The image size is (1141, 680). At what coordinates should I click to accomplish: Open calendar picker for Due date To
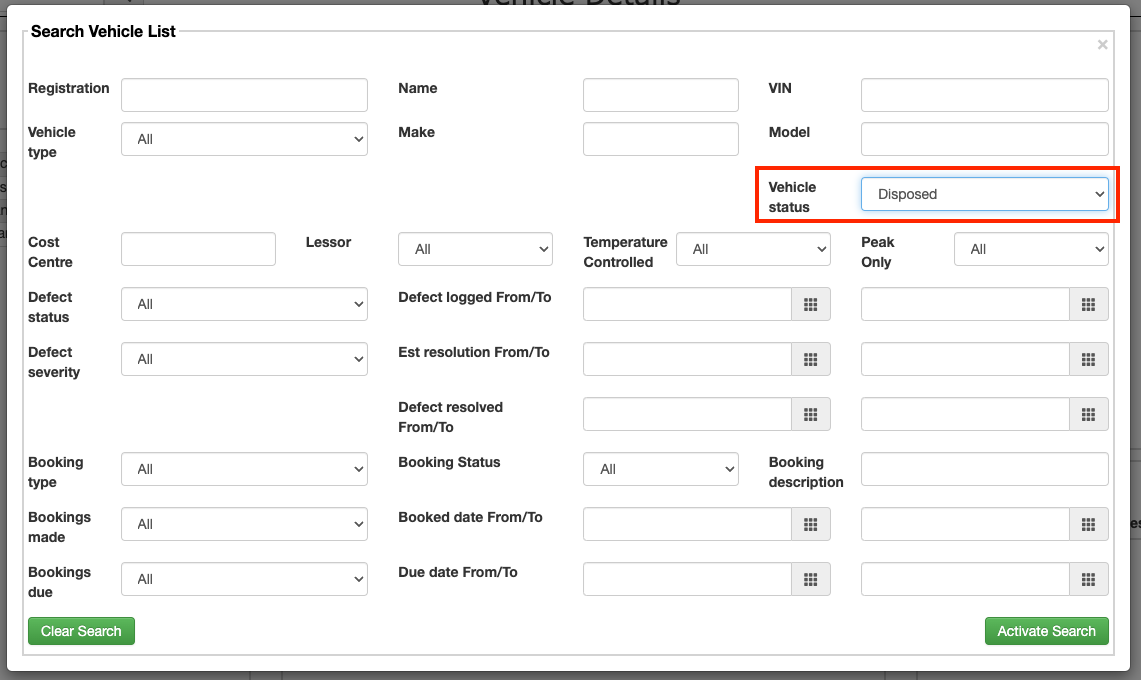click(x=1088, y=579)
